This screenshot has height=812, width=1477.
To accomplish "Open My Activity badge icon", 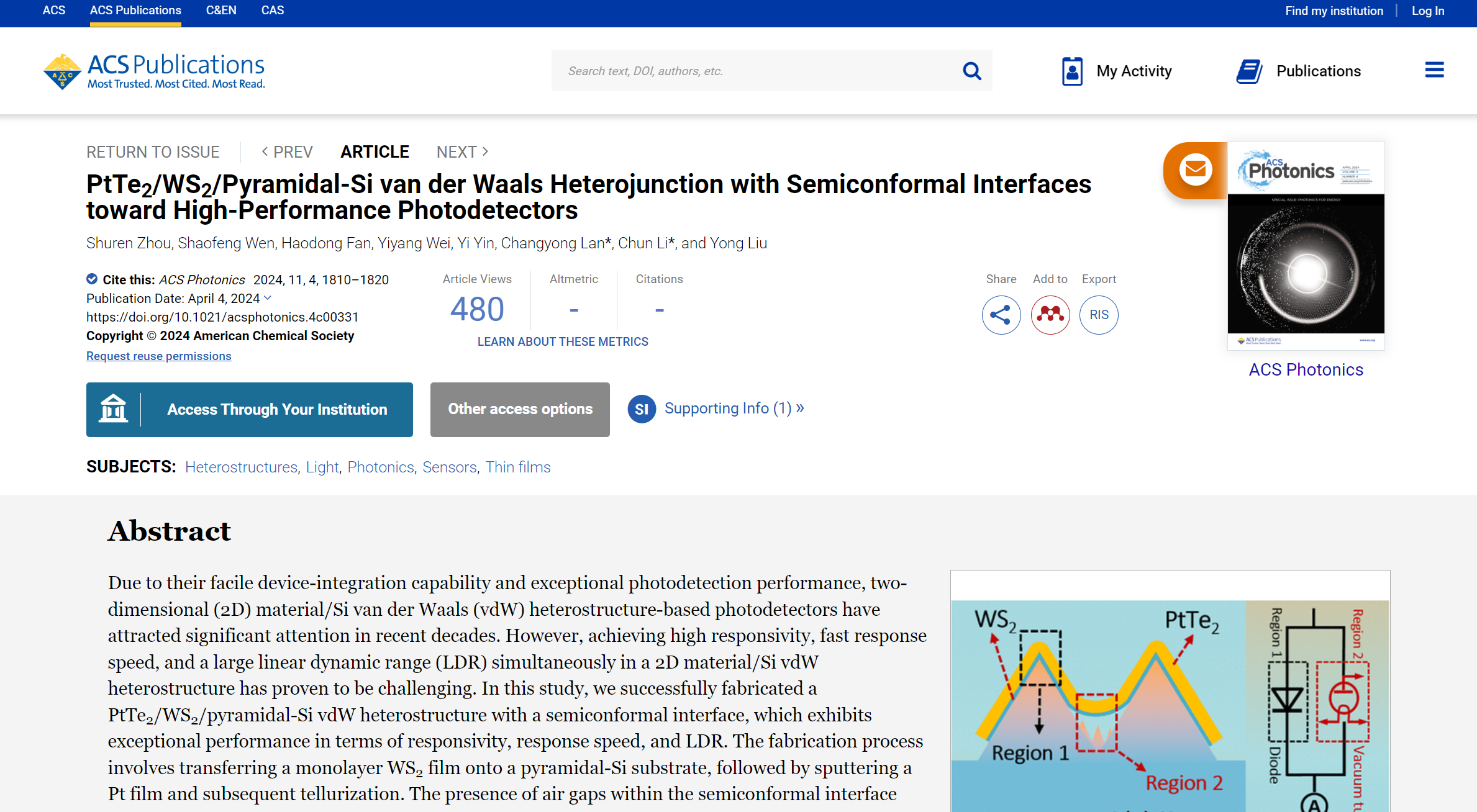I will (x=1072, y=71).
